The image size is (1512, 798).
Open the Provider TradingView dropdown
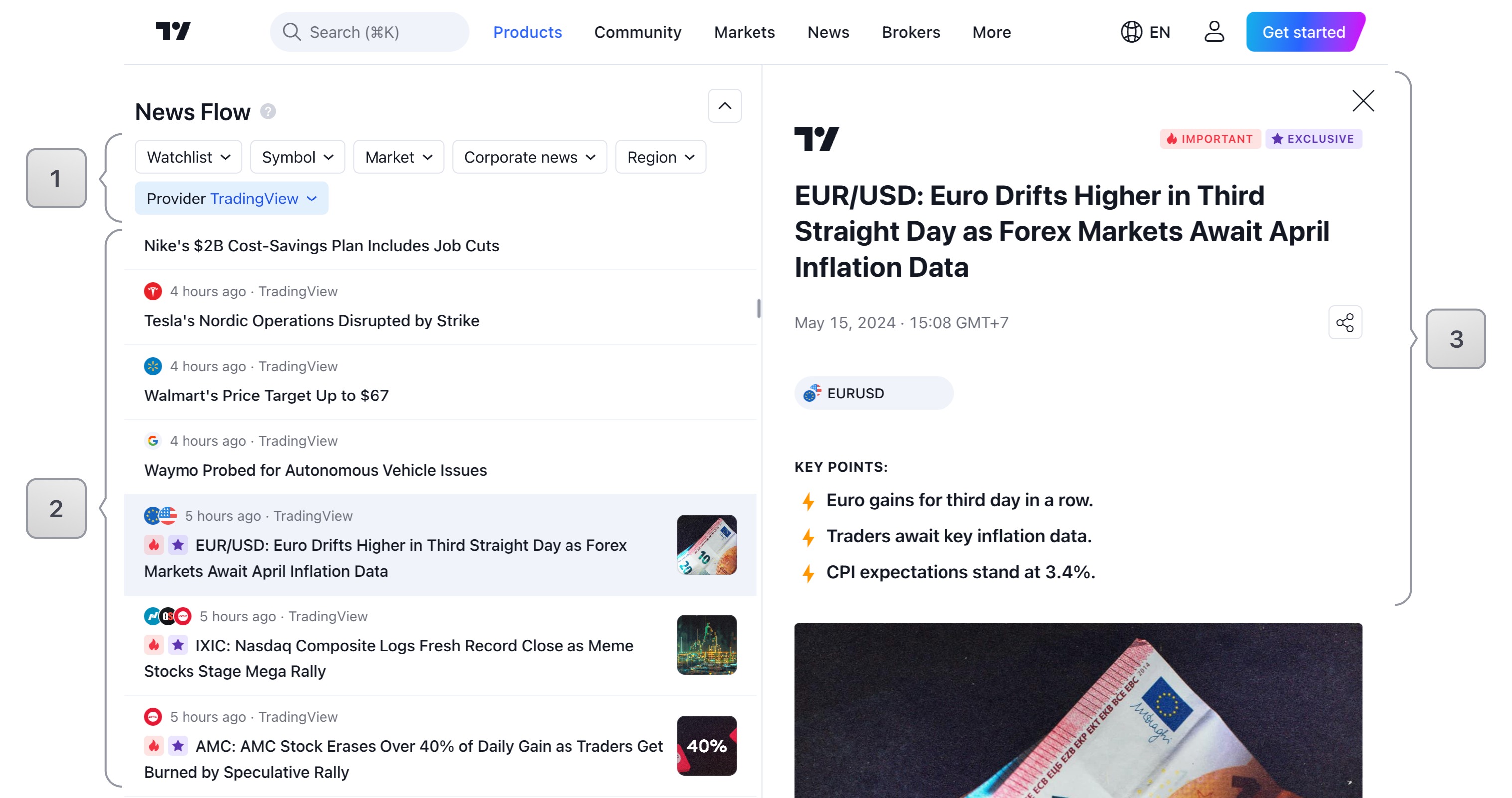231,199
